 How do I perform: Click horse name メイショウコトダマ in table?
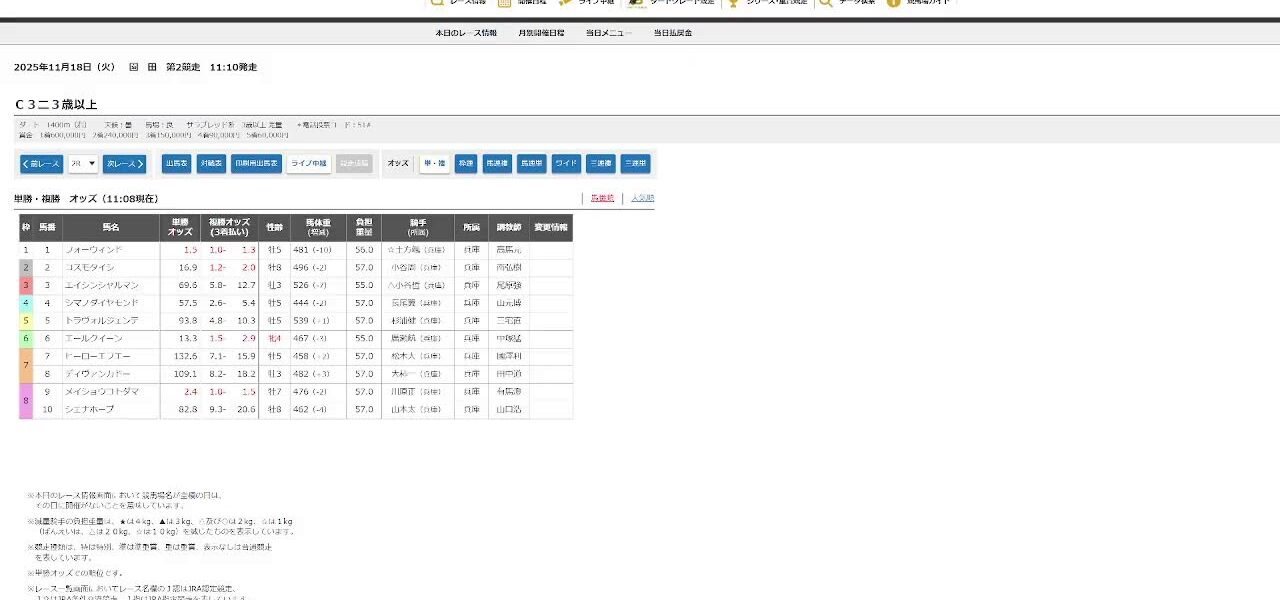click(103, 392)
